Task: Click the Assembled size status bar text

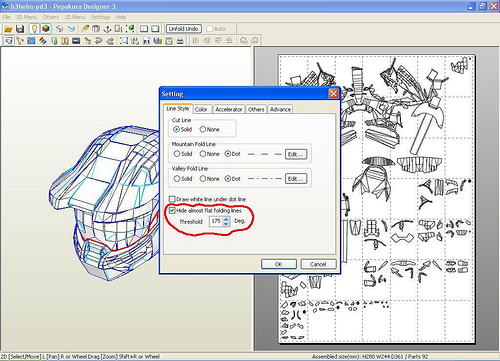Action: coord(370,357)
